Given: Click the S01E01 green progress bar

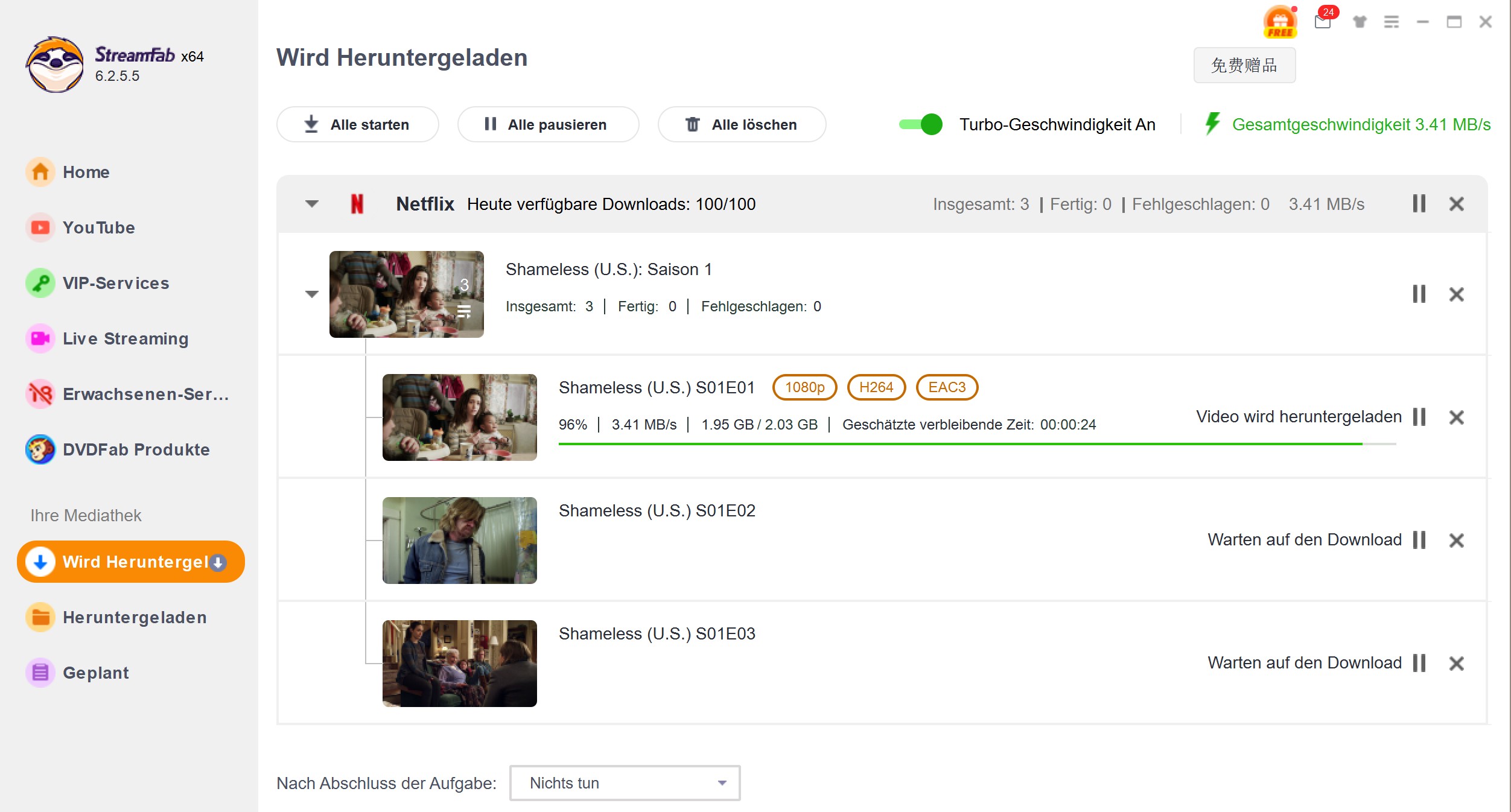Looking at the screenshot, I should coord(959,444).
